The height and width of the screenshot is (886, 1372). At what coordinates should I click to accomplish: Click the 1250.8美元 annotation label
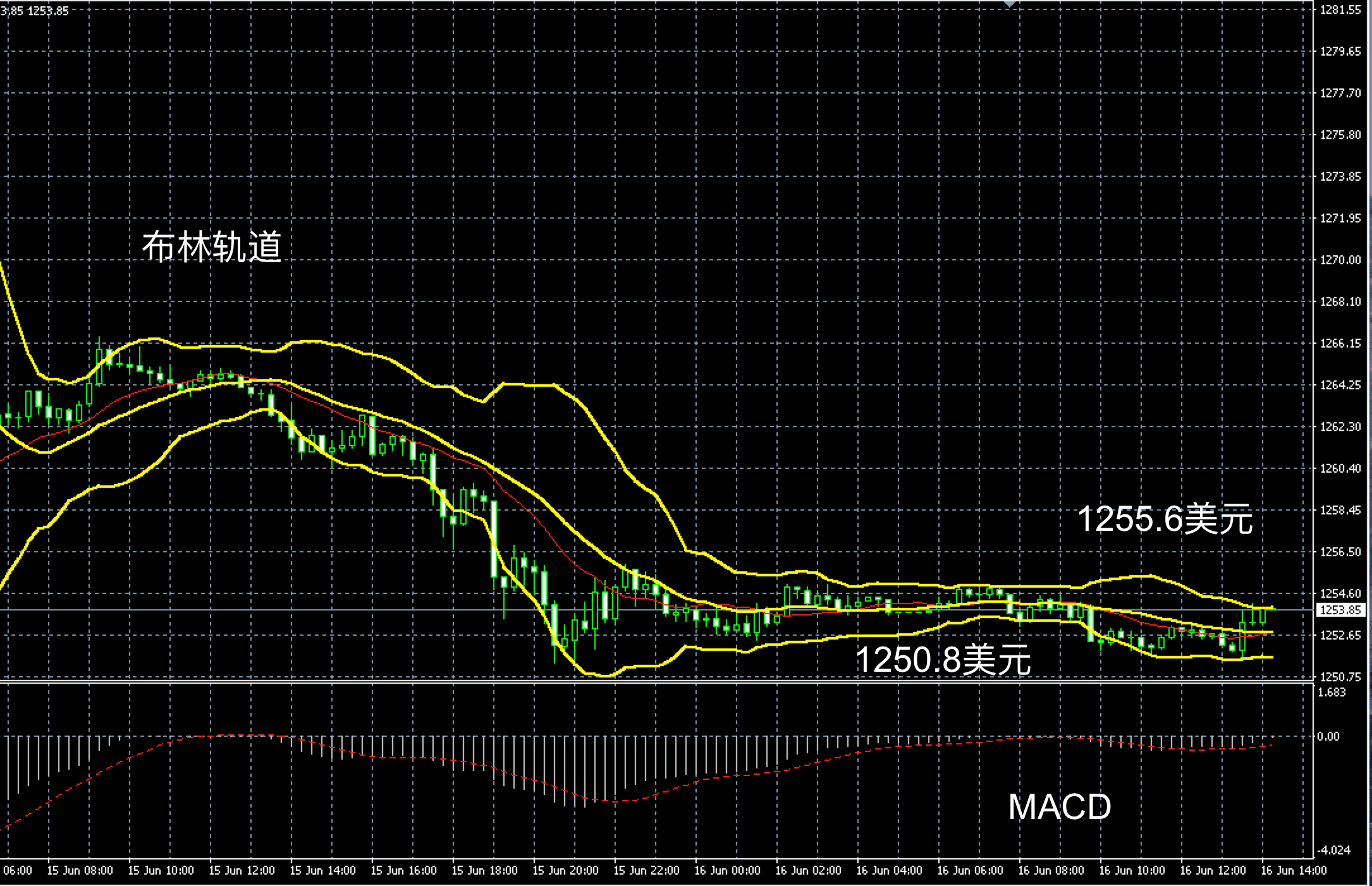pyautogui.click(x=943, y=660)
